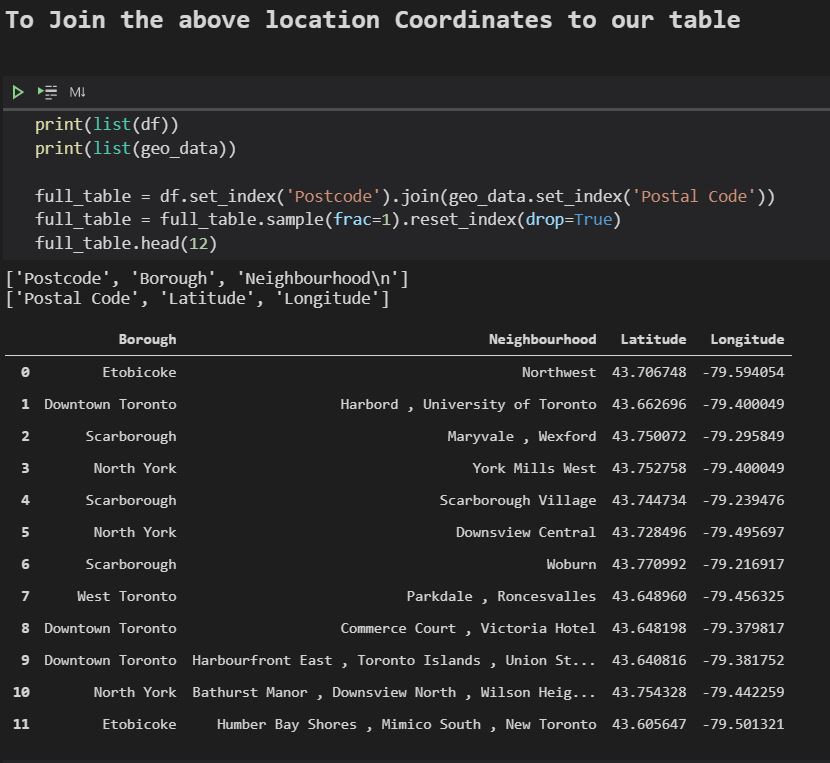Click the 'Postal Code' string in join line
Viewport: 830px width, 763px height.
pyautogui.click(x=694, y=196)
